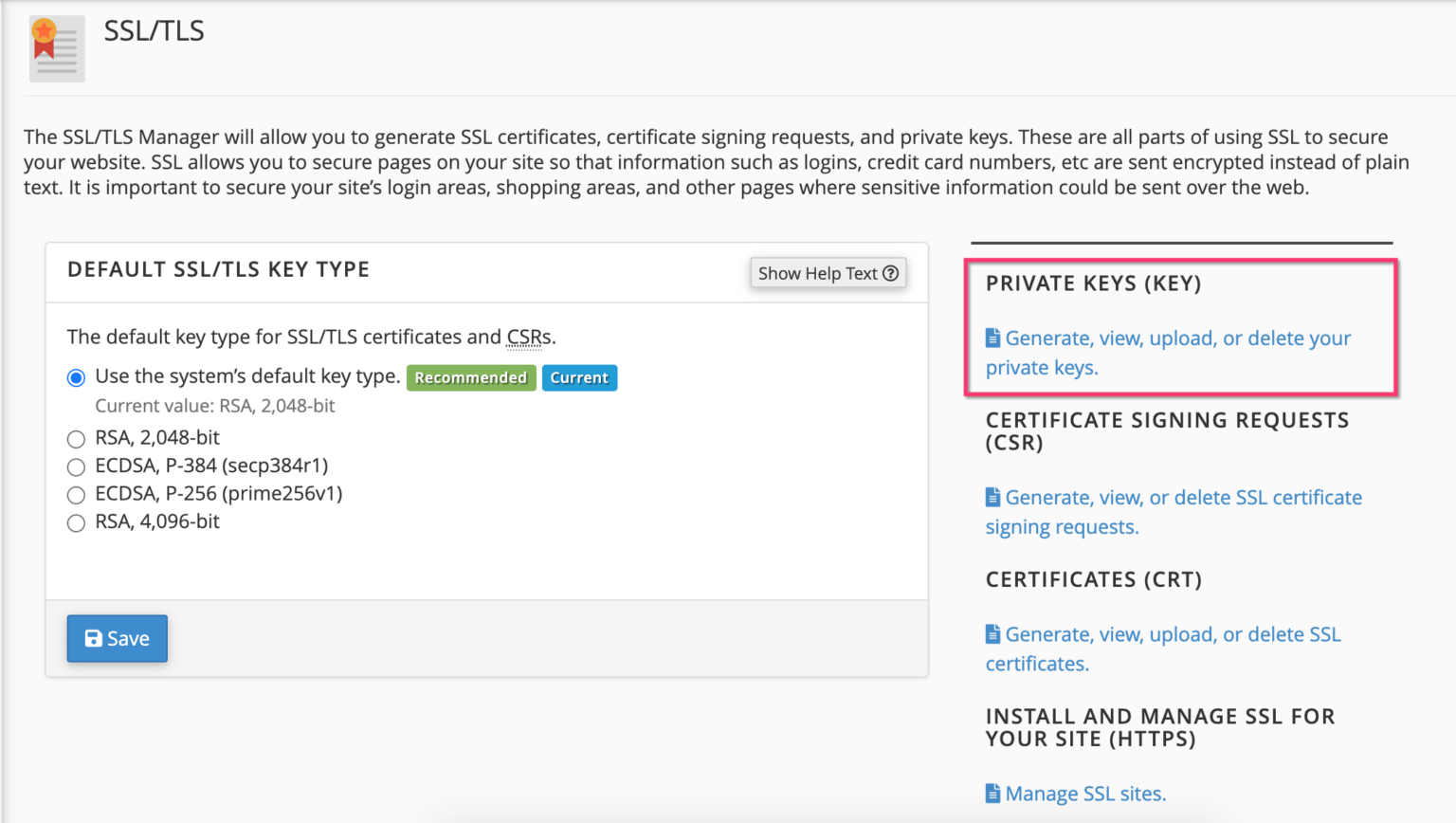Click the question mark help icon
1456x823 pixels.
[x=889, y=273]
